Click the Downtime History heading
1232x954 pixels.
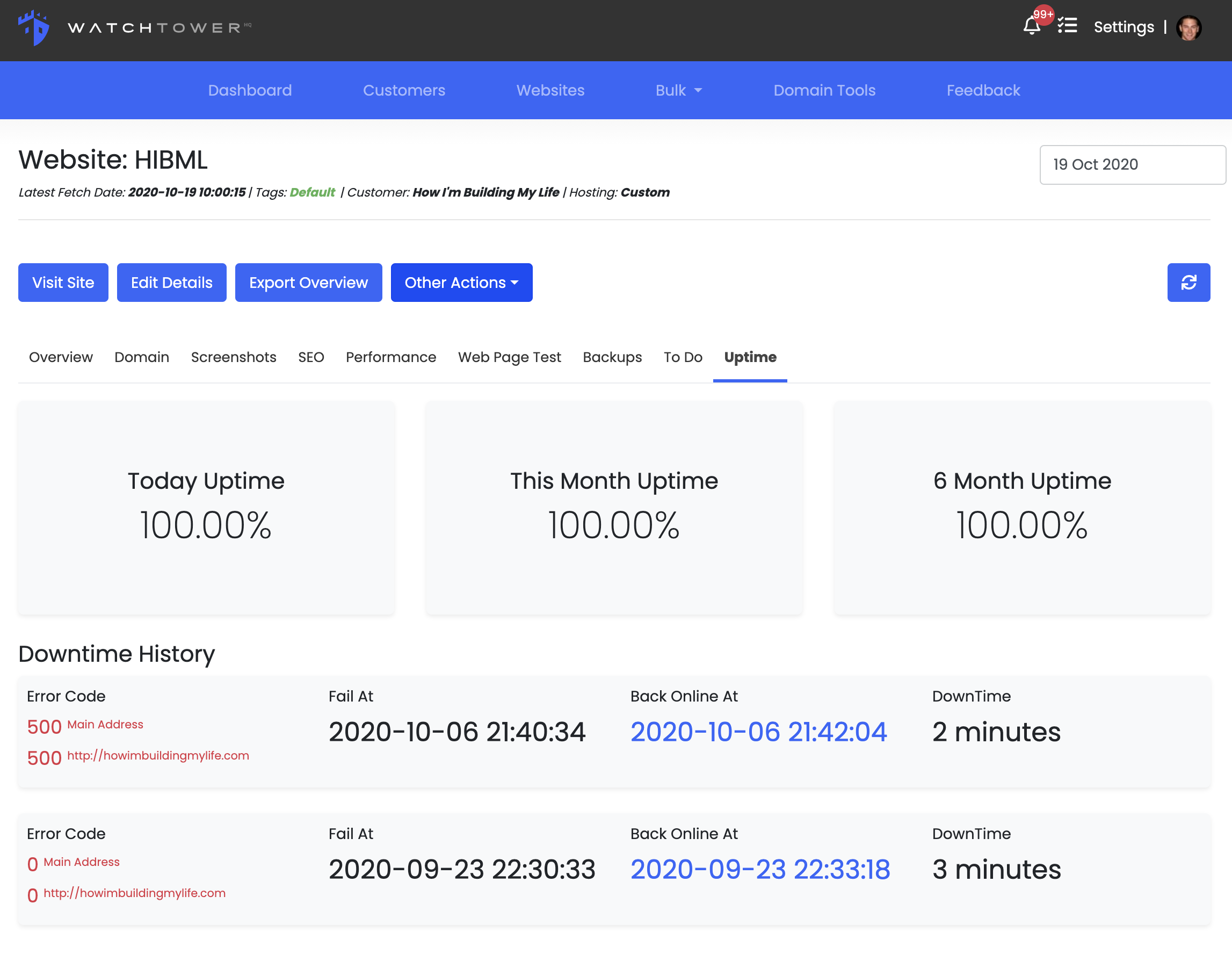(117, 654)
